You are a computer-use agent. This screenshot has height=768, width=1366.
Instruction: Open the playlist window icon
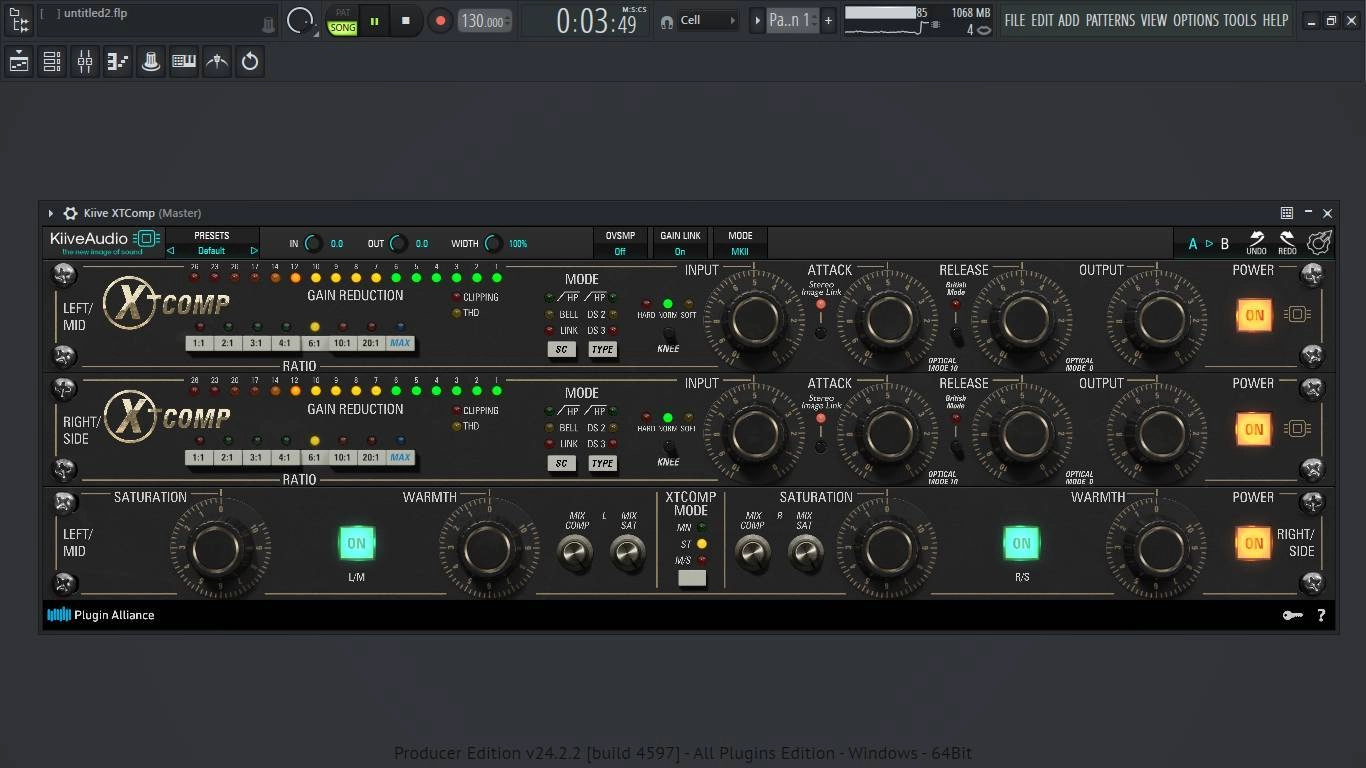coord(19,62)
